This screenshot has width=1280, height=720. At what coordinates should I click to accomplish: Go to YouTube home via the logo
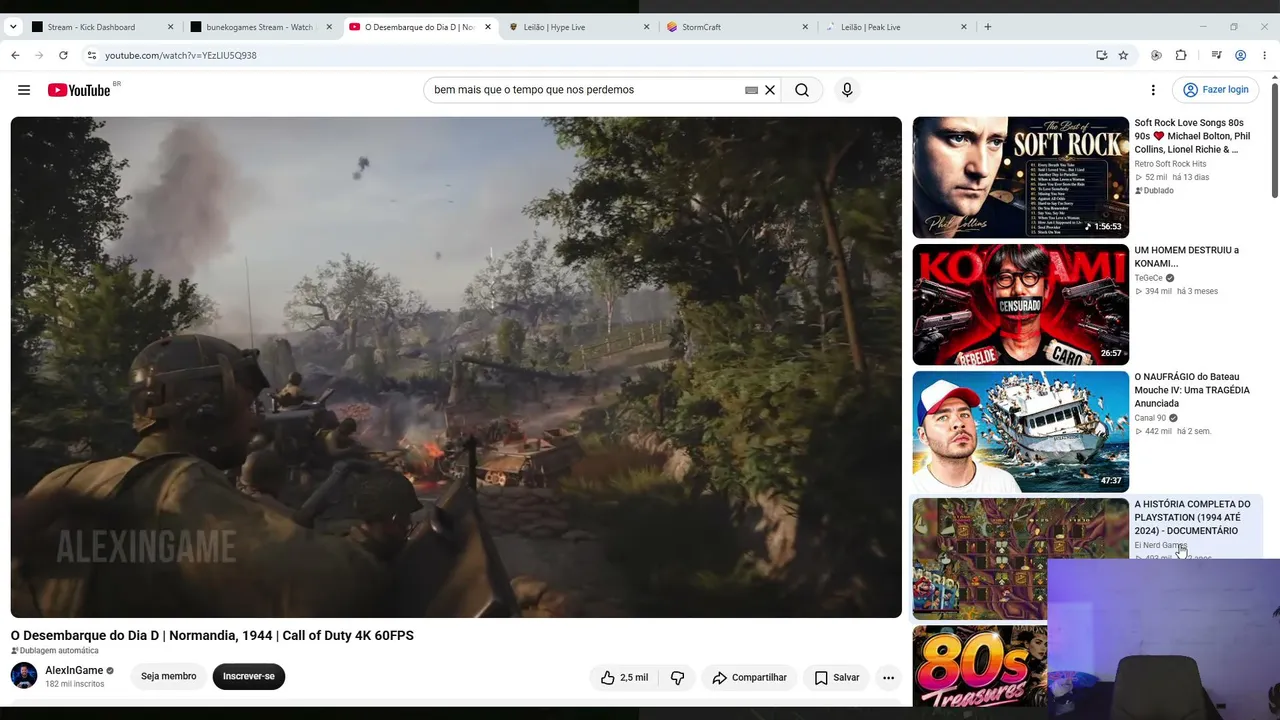[x=79, y=90]
